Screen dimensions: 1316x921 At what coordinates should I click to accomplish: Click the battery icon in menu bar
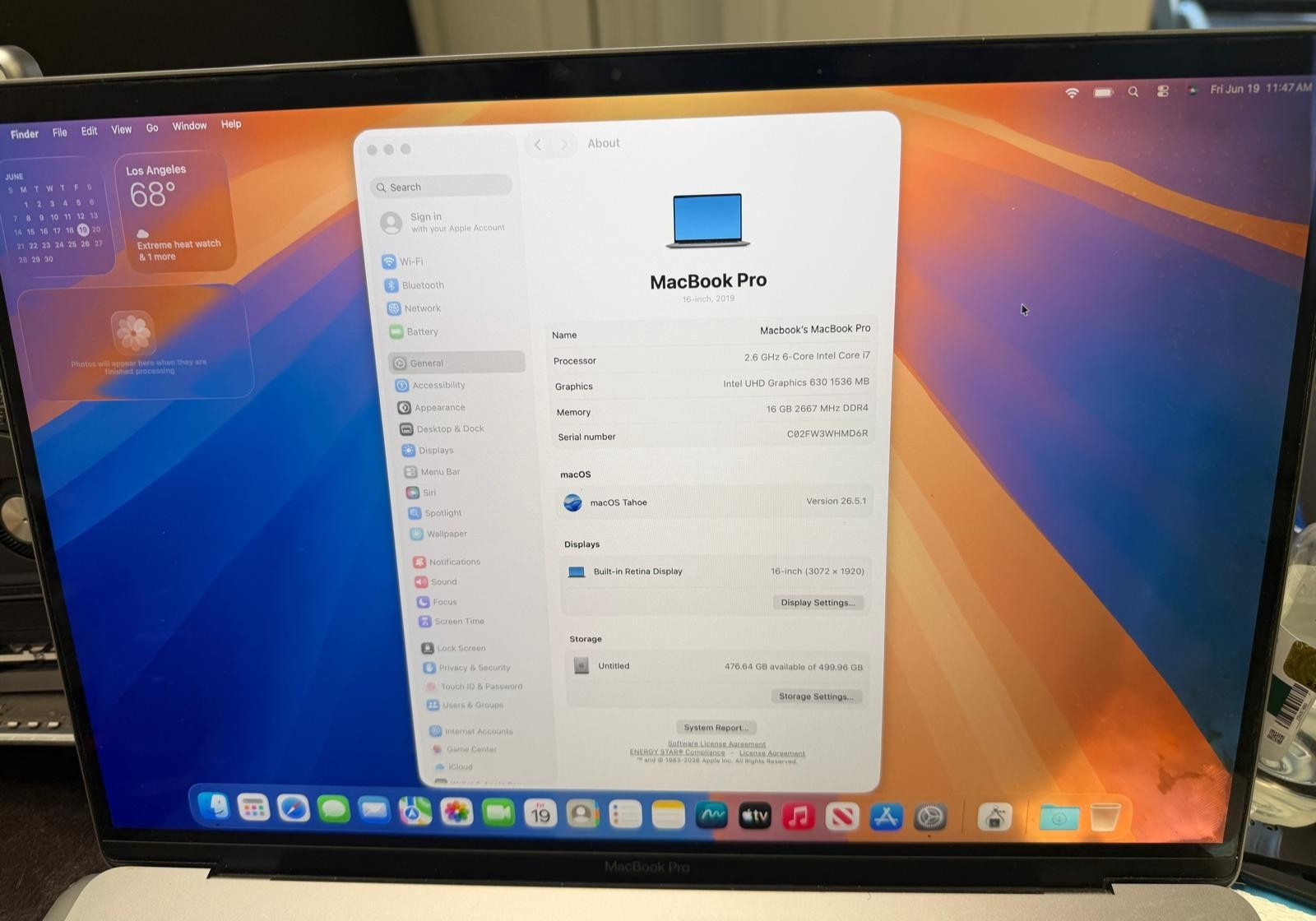pos(1103,92)
